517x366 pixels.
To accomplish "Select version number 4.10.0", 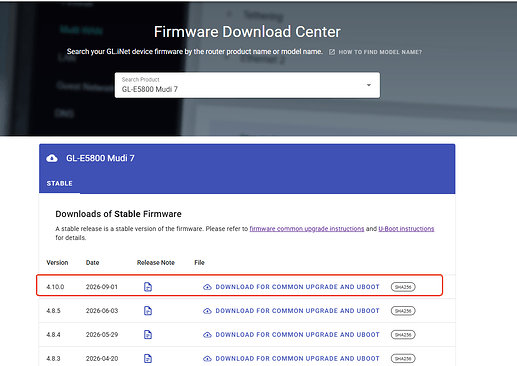I will [55, 287].
